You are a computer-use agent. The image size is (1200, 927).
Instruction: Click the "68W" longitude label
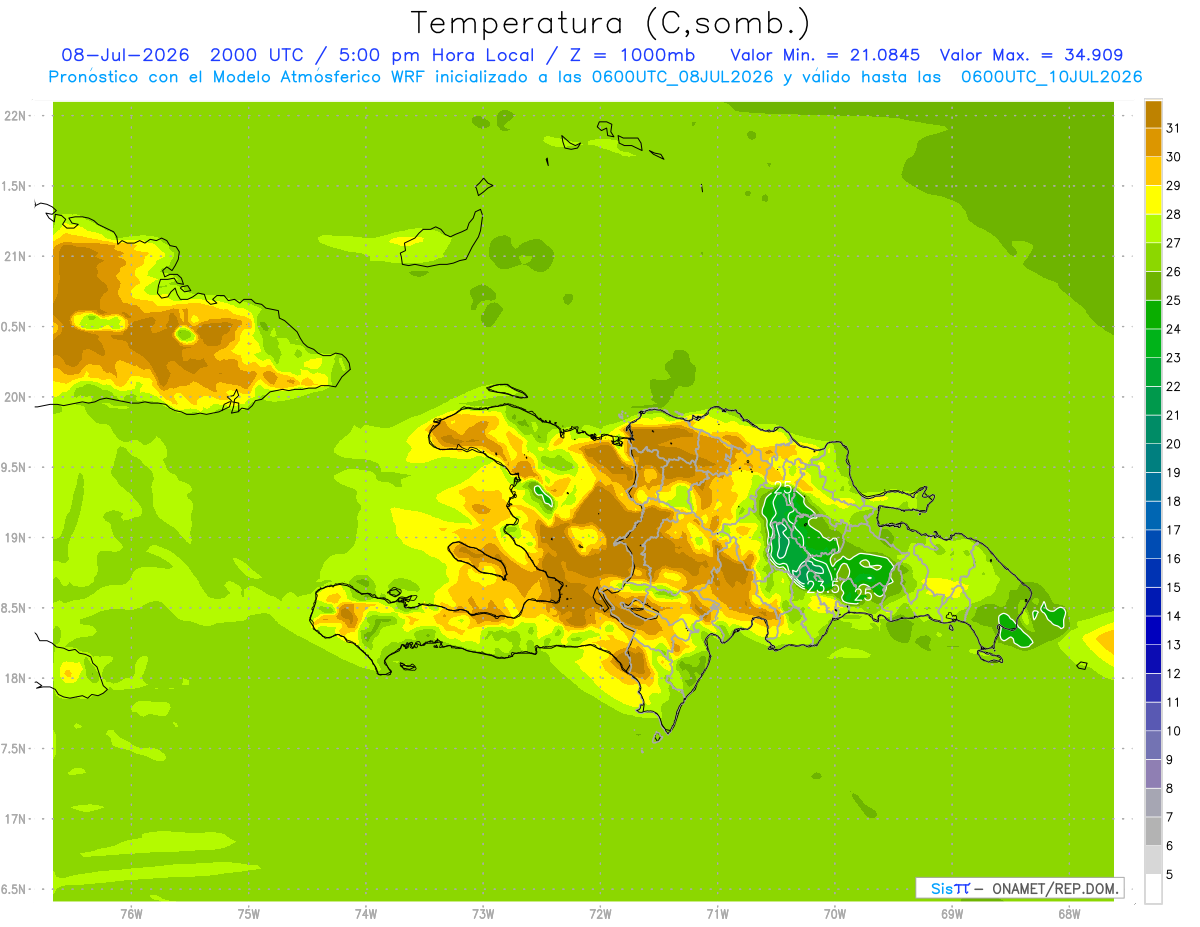[x=1069, y=914]
